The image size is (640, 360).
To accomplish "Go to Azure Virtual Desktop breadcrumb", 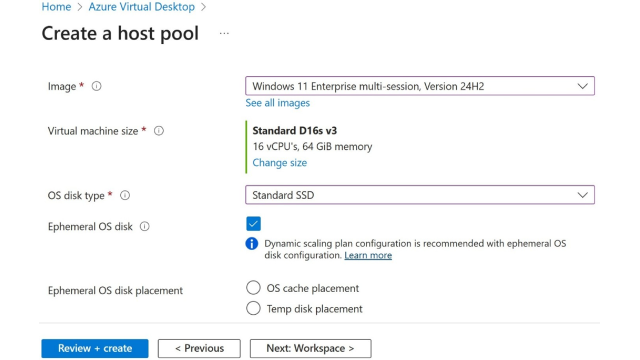I will click(x=142, y=7).
